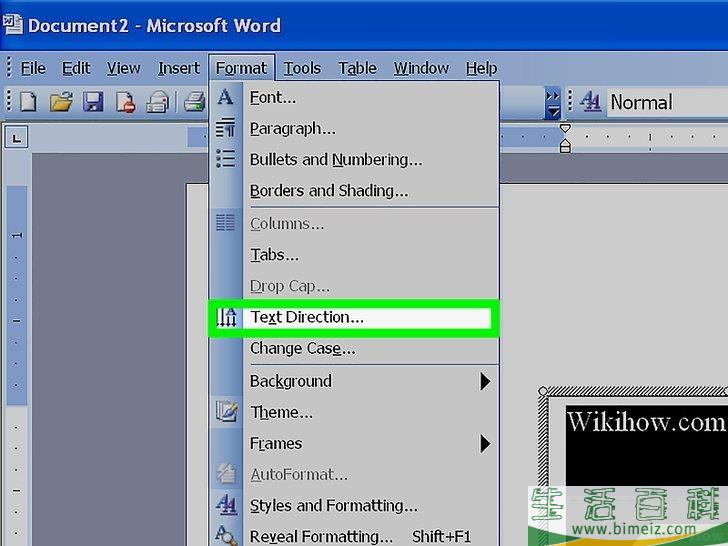Click the toolbar move handle beside File

[x=9, y=68]
